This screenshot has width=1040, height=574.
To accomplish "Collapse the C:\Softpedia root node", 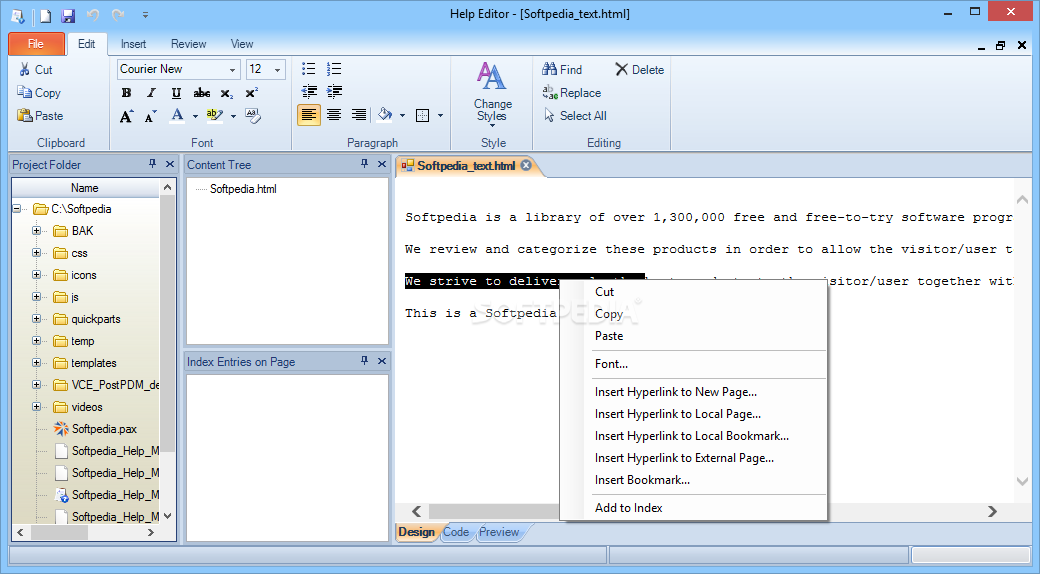I will (x=17, y=209).
